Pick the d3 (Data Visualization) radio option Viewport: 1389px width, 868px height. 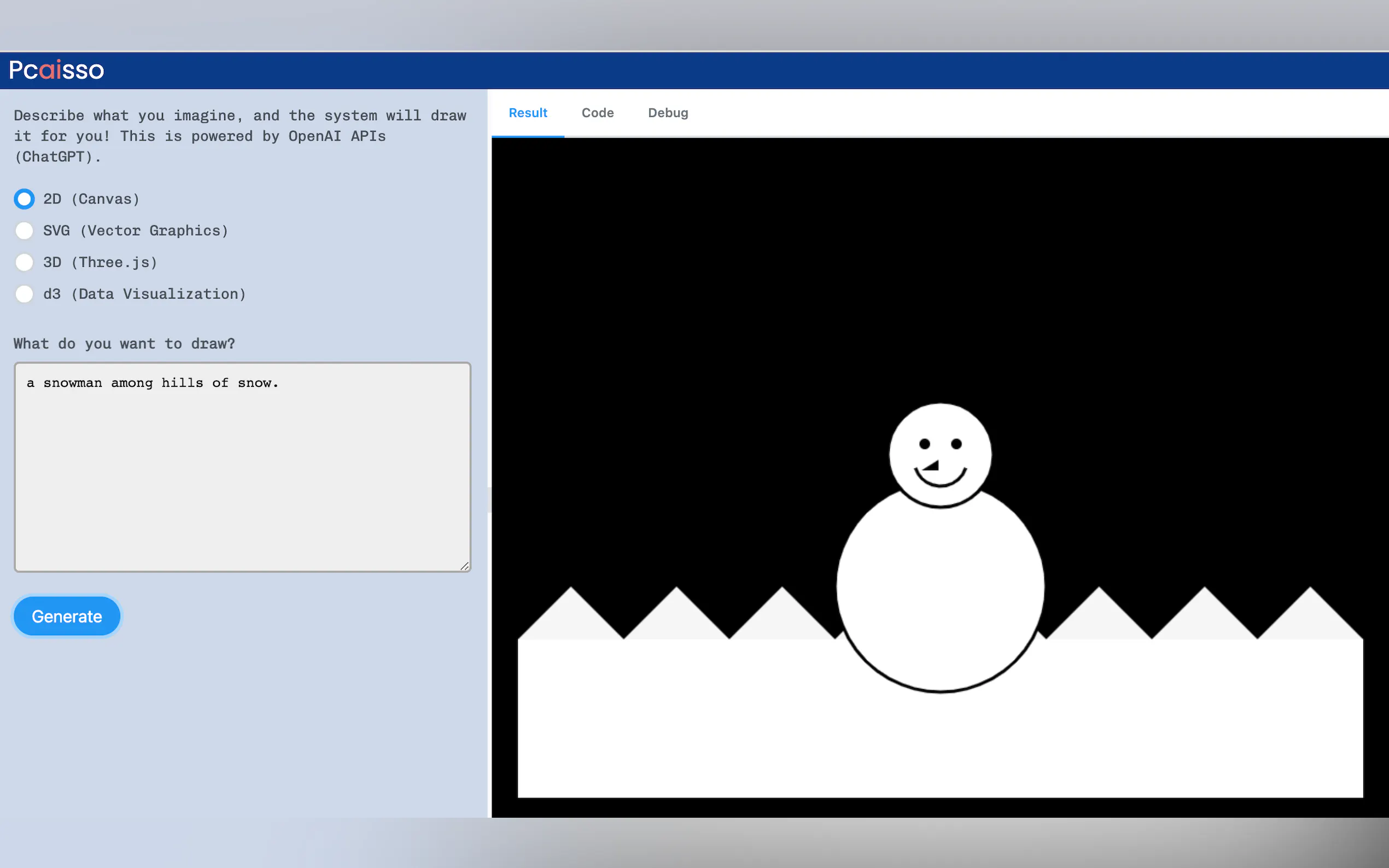(24, 294)
